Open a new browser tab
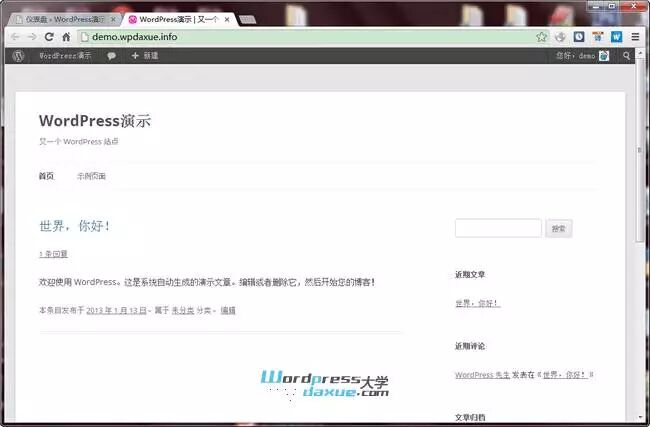Screen dimensions: 650x427 (x=247, y=19)
